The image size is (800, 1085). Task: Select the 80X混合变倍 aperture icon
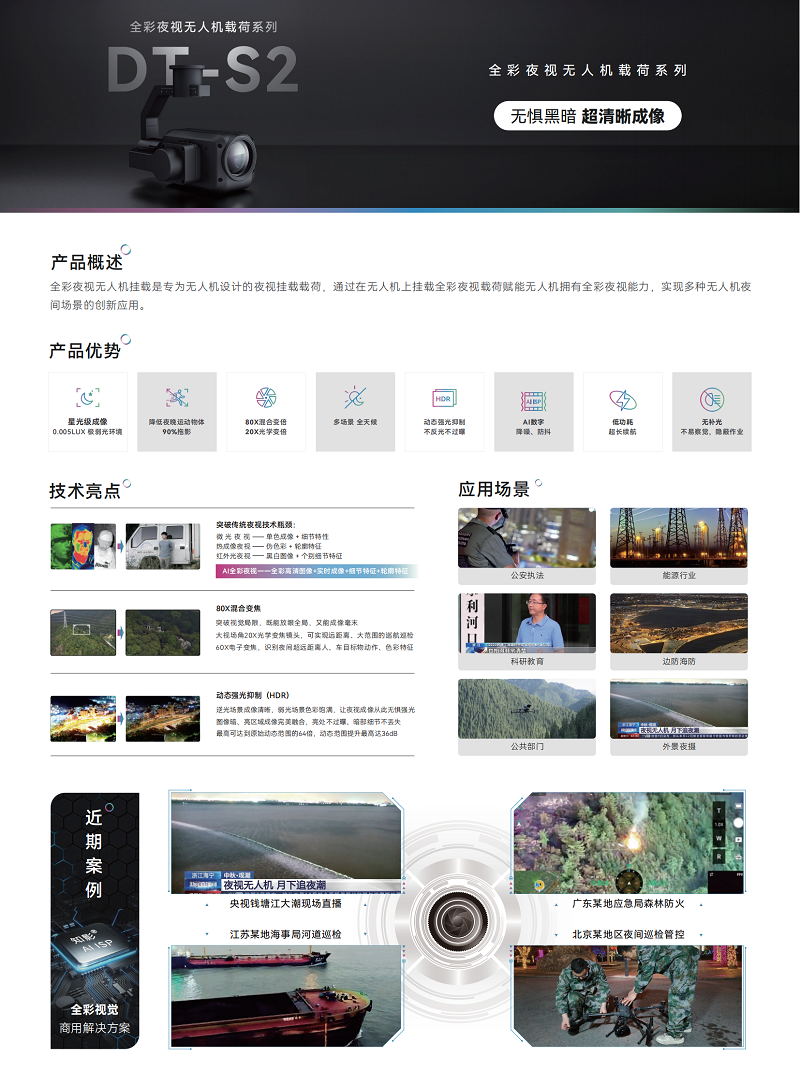click(x=266, y=398)
